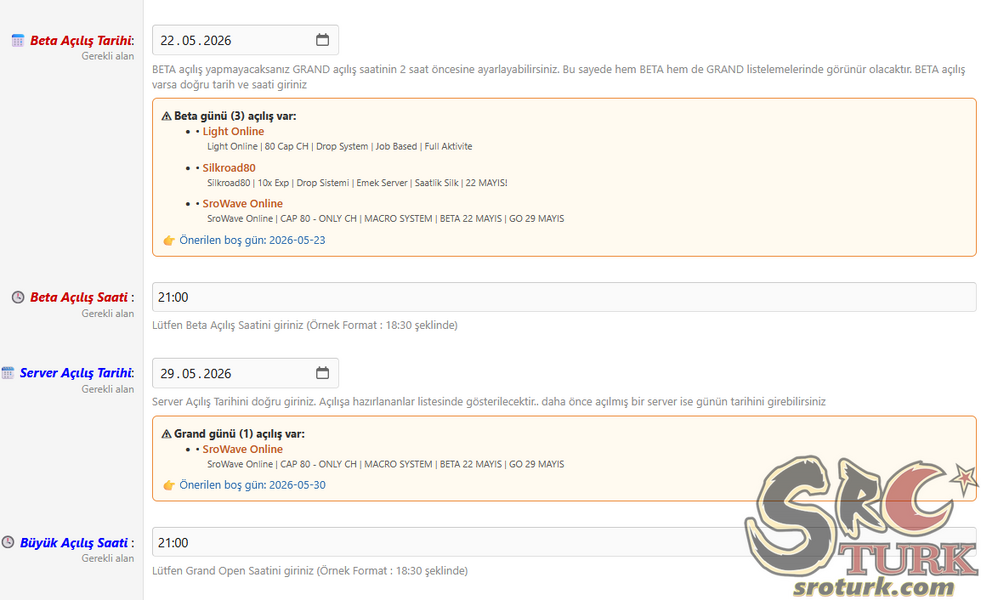981x600 pixels.
Task: Click clock icon beside Beta Açılış Saati label
Action: pyautogui.click(x=18, y=297)
